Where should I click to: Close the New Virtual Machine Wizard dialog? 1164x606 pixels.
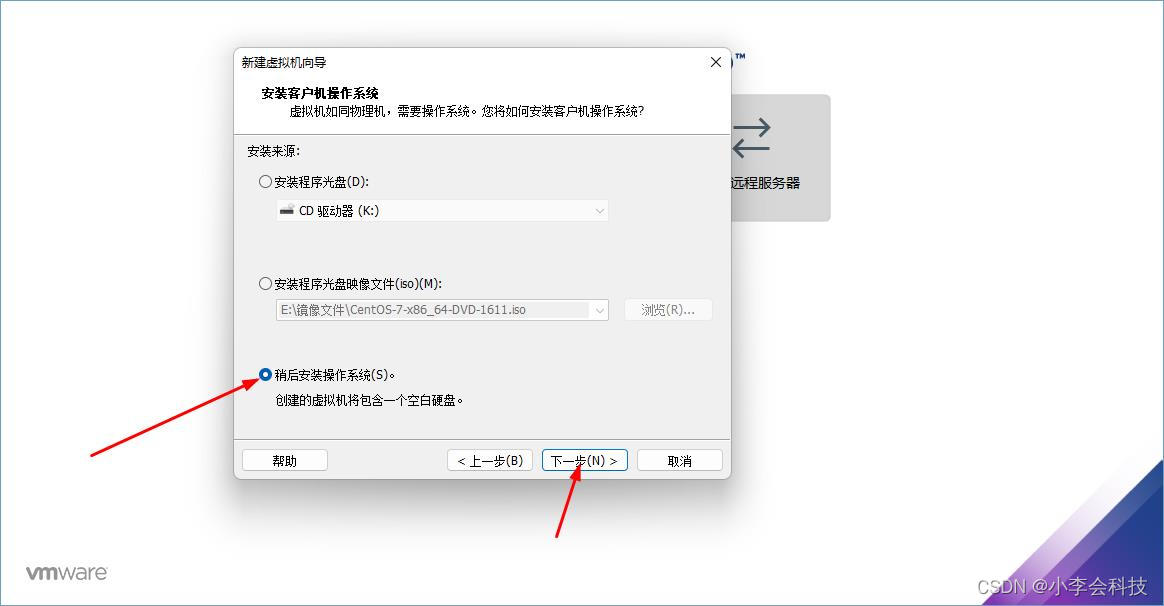click(716, 62)
